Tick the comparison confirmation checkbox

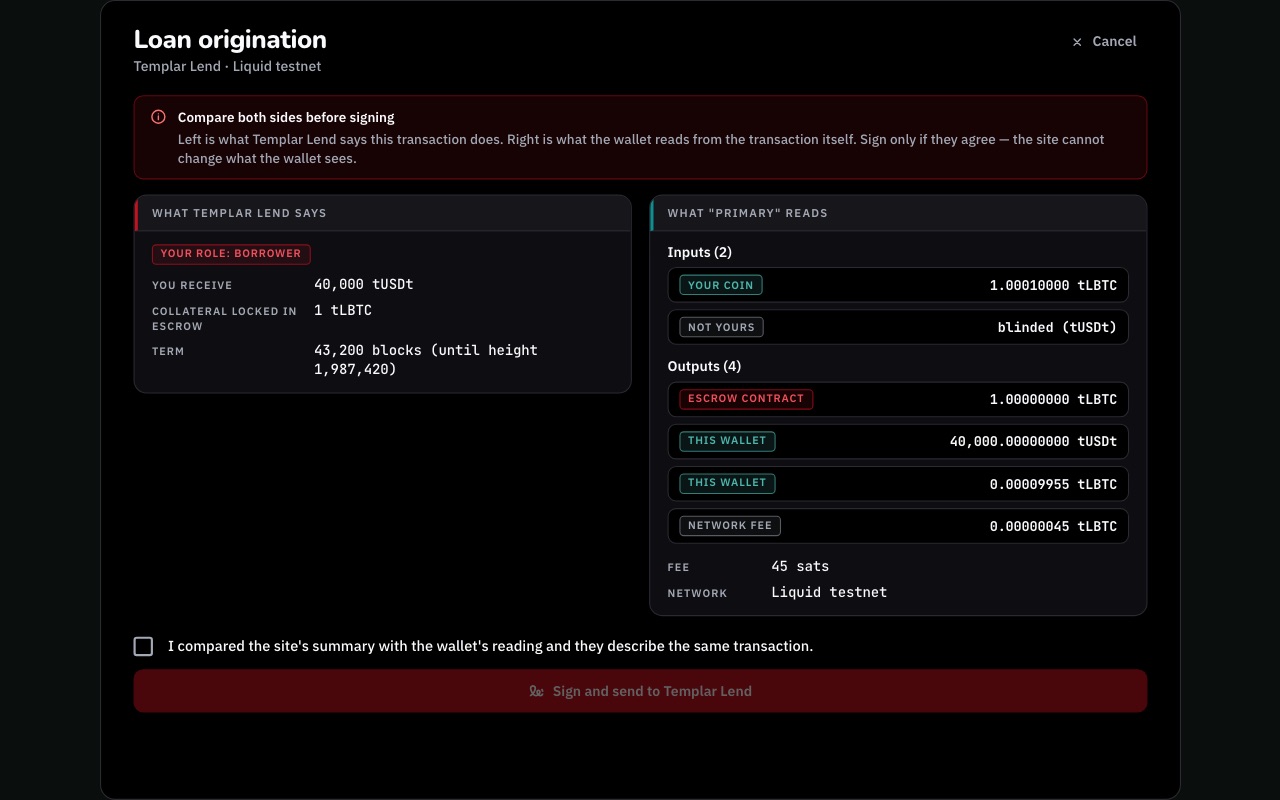[144, 646]
